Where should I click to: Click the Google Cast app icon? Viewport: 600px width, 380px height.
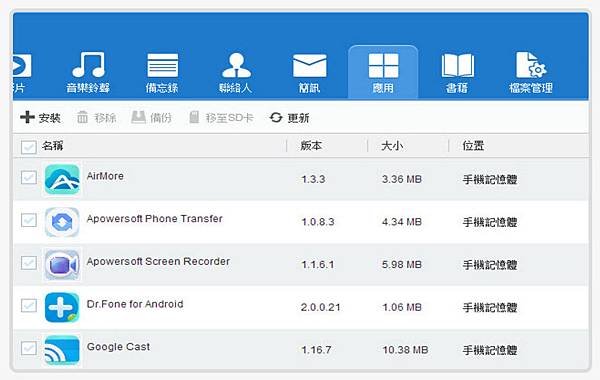point(62,350)
